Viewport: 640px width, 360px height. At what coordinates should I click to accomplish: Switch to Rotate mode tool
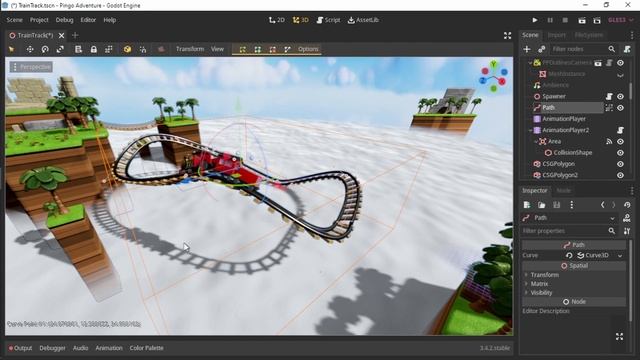45,49
